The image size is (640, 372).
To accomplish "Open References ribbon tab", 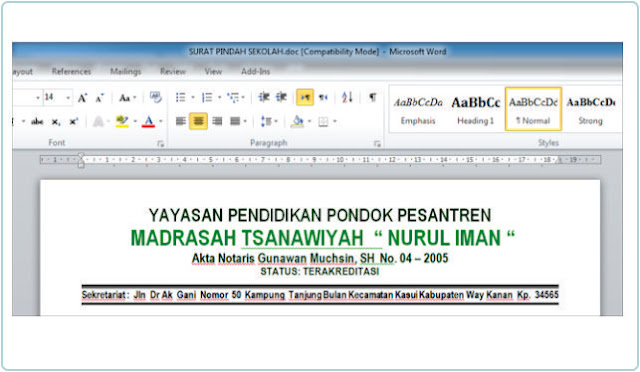I will pyautogui.click(x=71, y=71).
